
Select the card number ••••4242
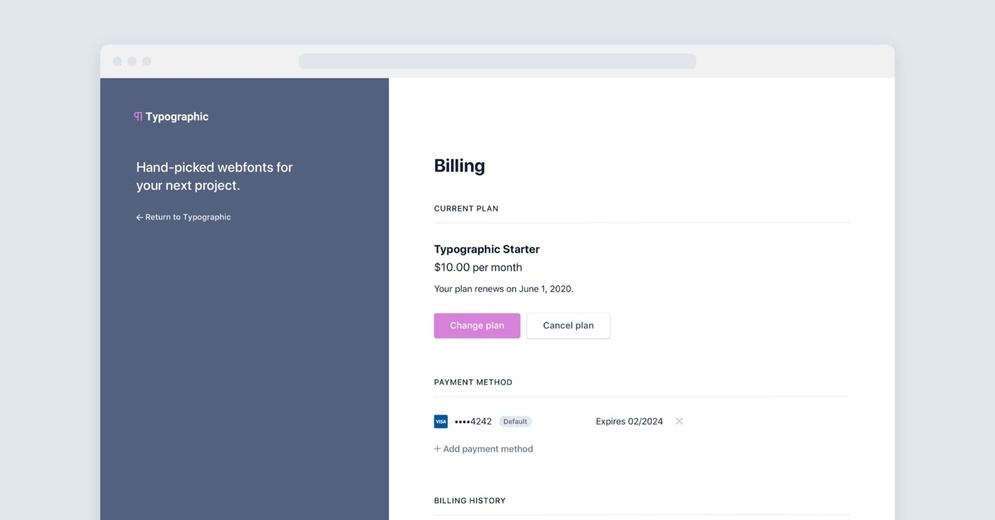pos(473,422)
